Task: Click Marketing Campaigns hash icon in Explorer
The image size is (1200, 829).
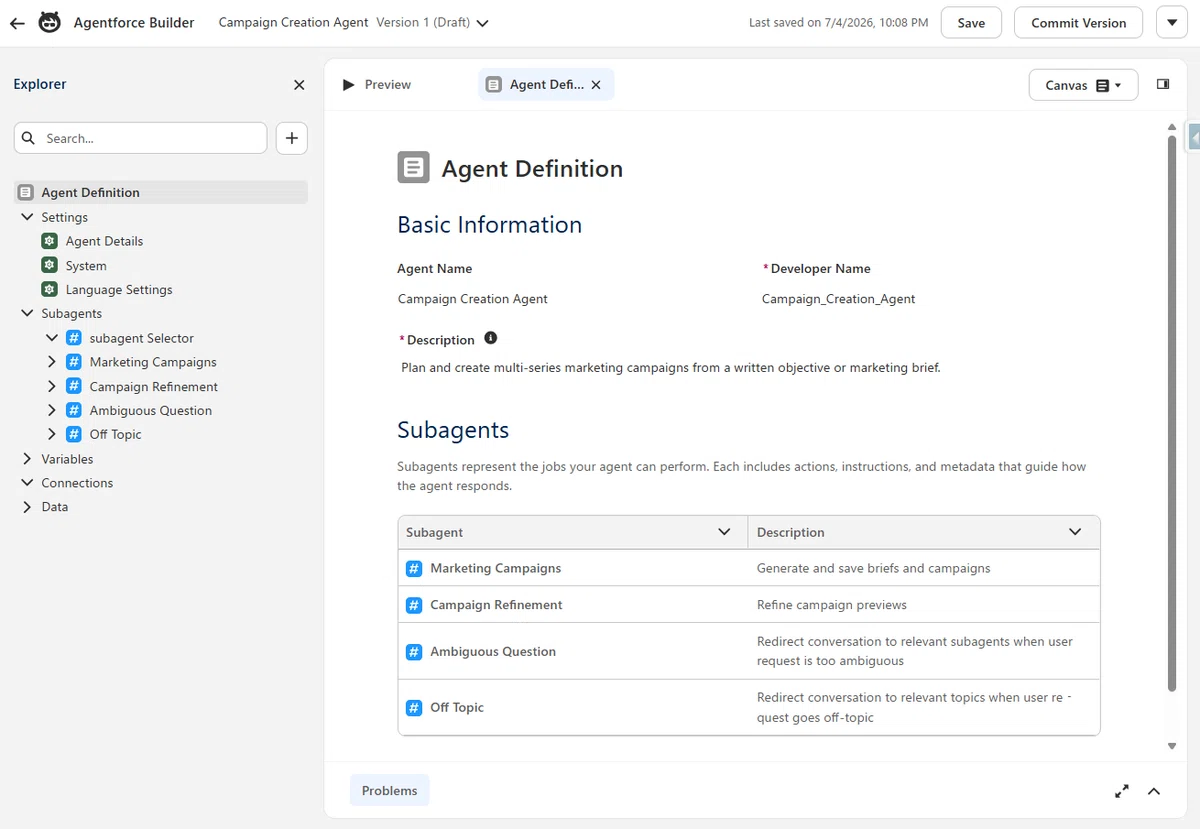Action: point(74,362)
